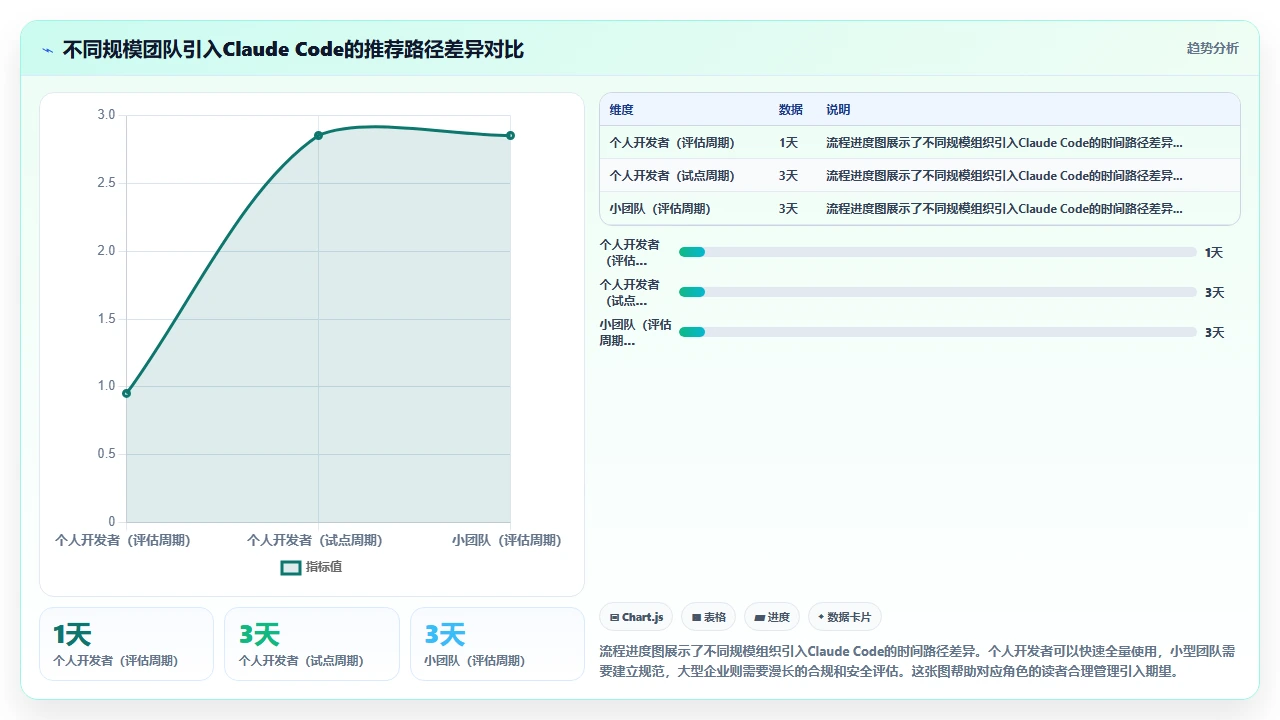
Task: Select the 数据卡片 tag chip
Action: click(x=845, y=617)
